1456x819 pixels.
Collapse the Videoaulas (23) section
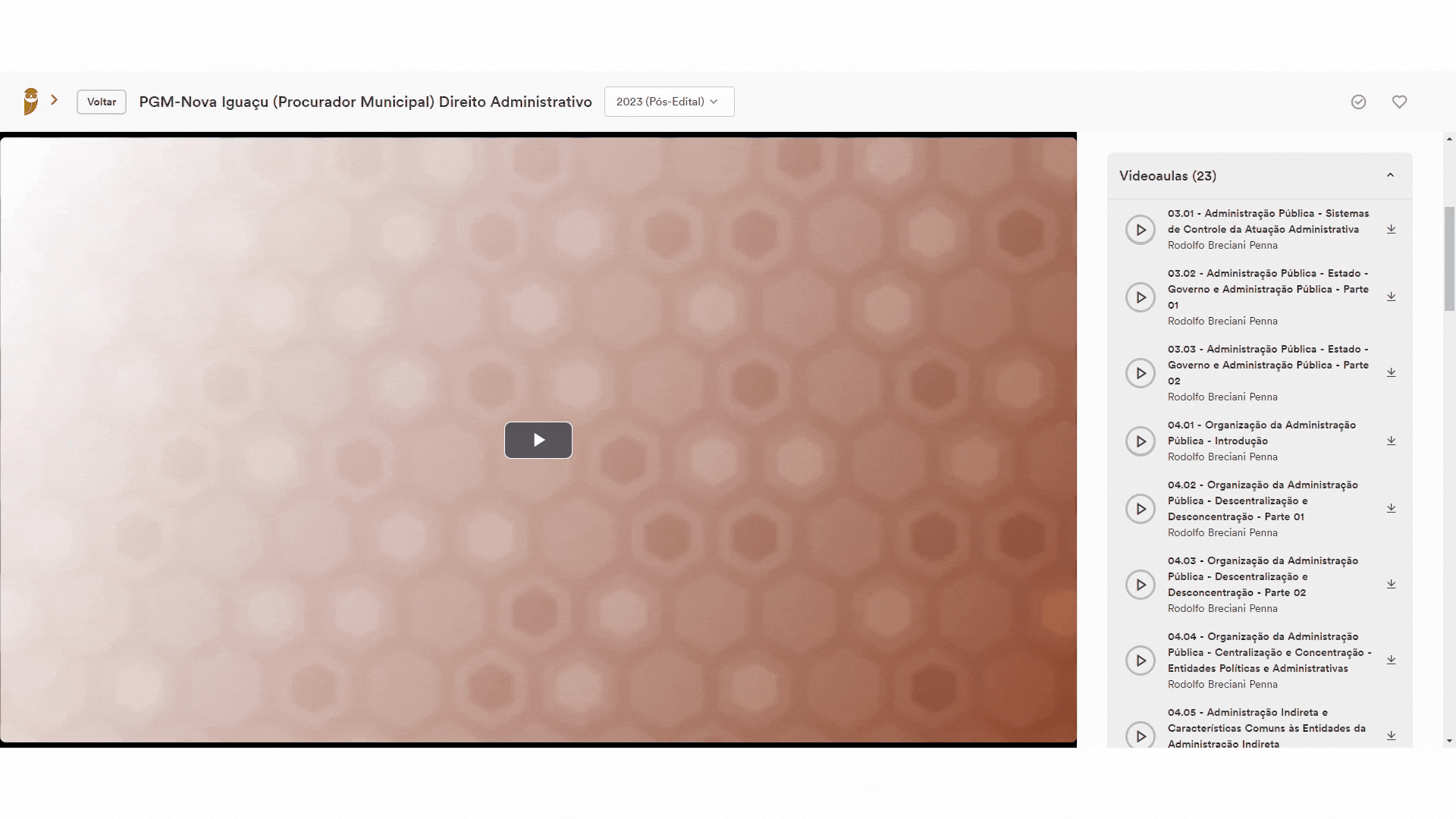(1390, 175)
